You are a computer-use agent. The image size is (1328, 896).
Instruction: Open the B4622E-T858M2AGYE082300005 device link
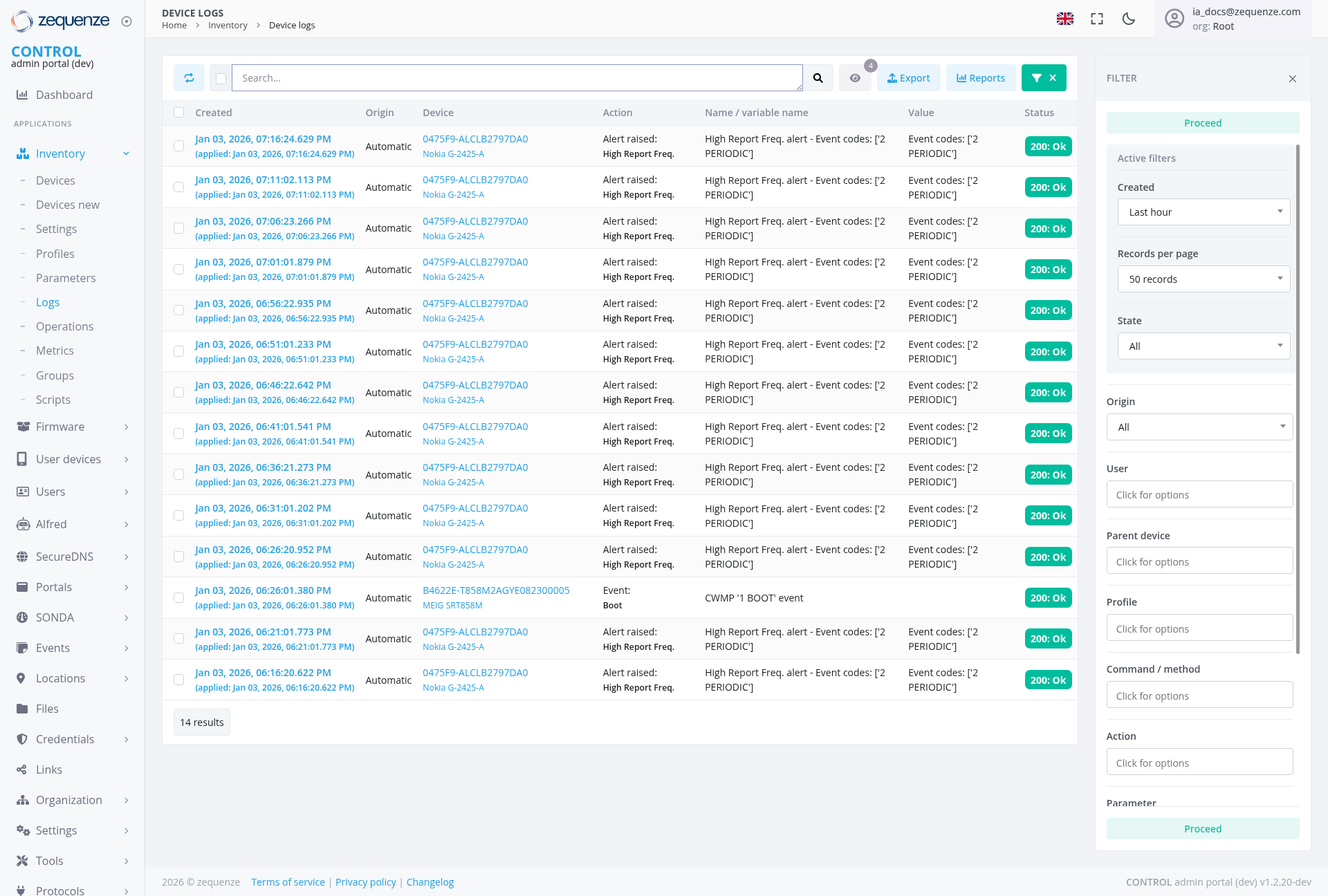pyautogui.click(x=496, y=590)
